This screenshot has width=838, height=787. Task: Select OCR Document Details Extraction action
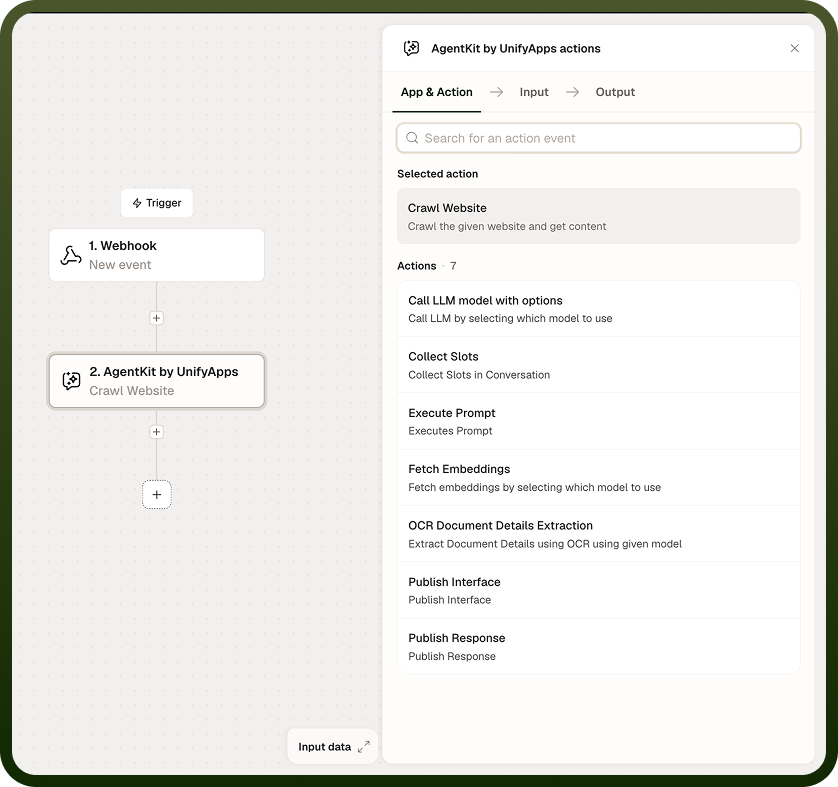click(599, 534)
